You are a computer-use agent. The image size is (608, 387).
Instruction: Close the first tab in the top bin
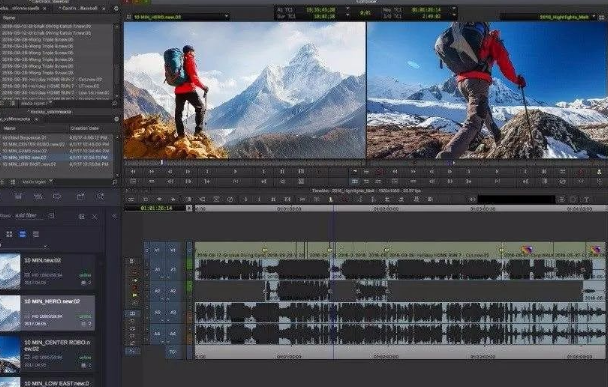pyautogui.click(x=45, y=8)
